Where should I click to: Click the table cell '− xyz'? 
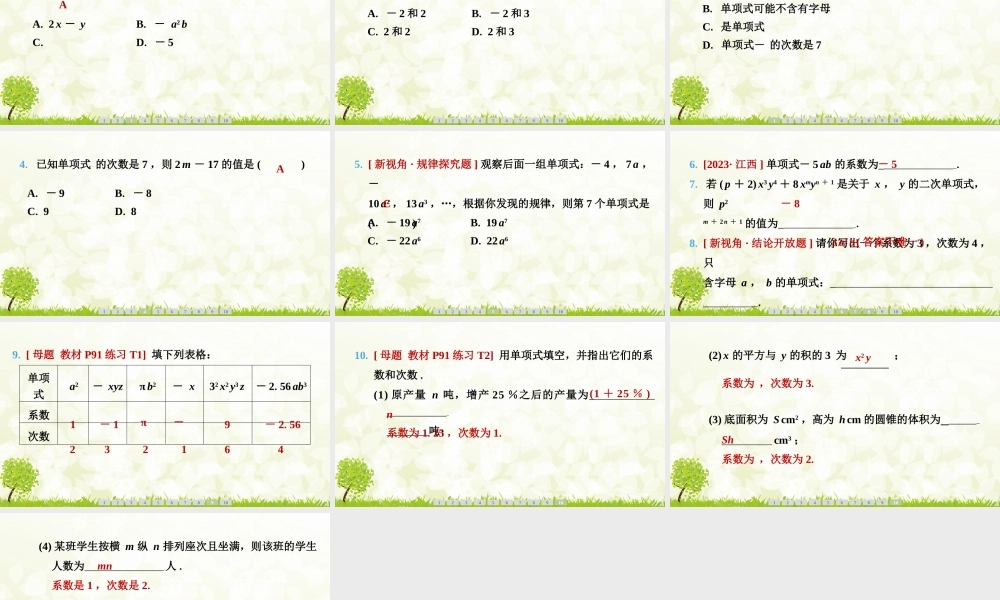point(107,386)
